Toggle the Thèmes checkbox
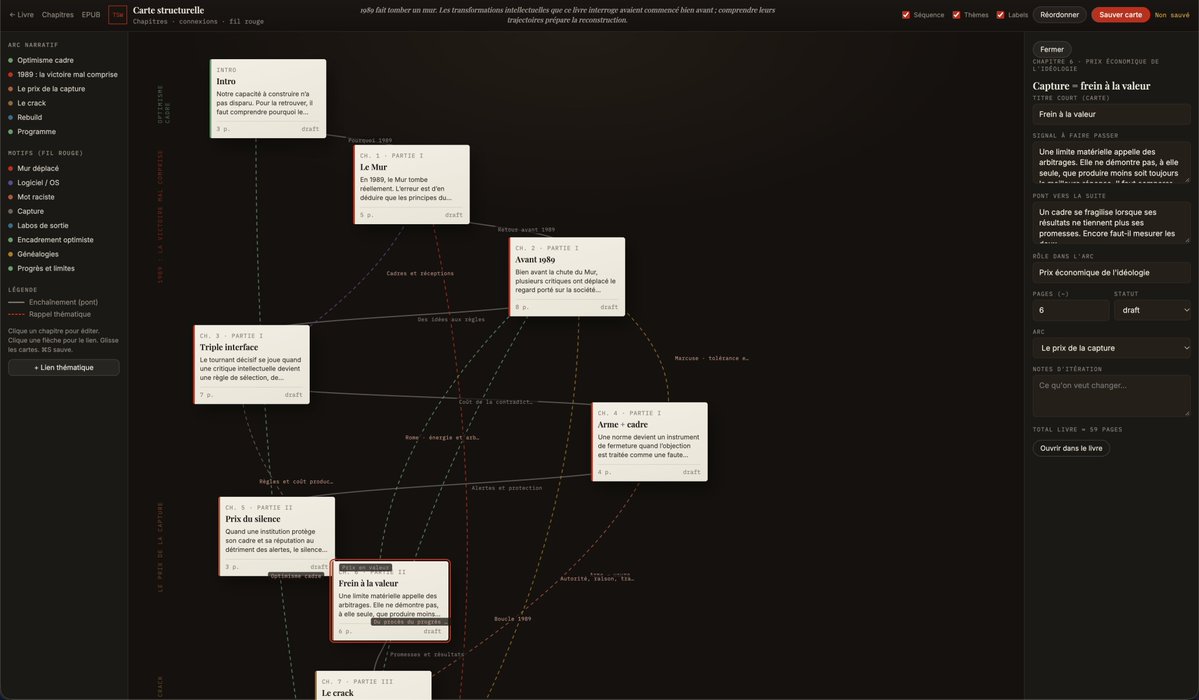The height and width of the screenshot is (700, 1199). [x=957, y=15]
